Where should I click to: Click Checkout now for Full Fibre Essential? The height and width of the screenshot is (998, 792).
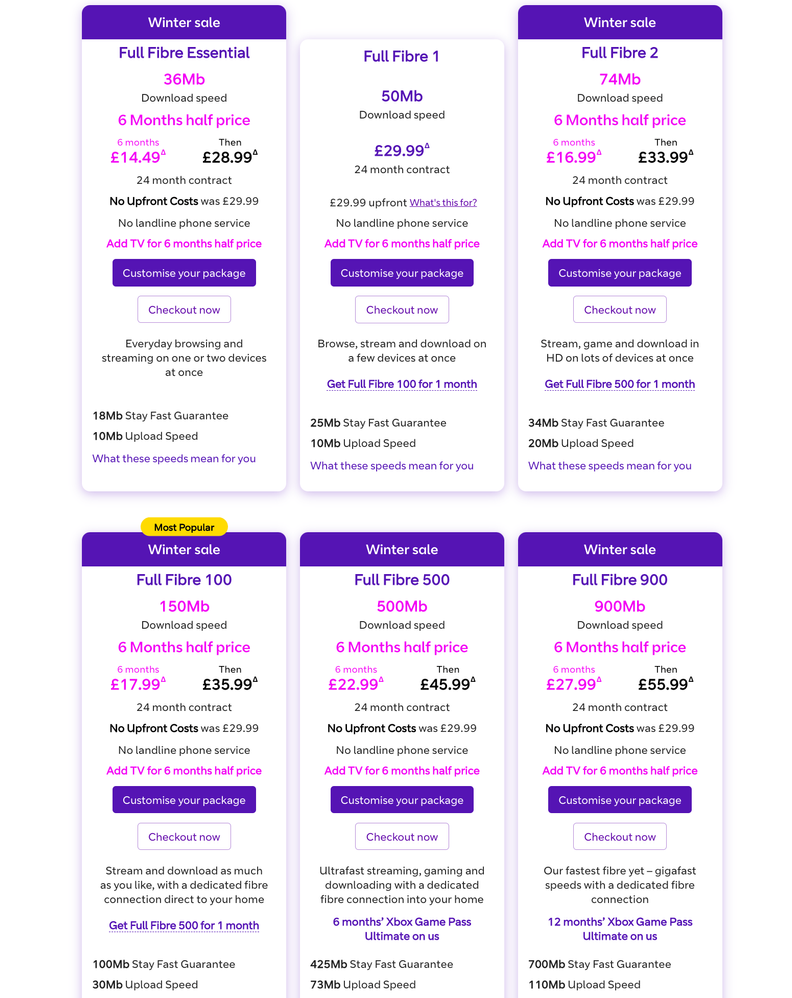click(184, 310)
